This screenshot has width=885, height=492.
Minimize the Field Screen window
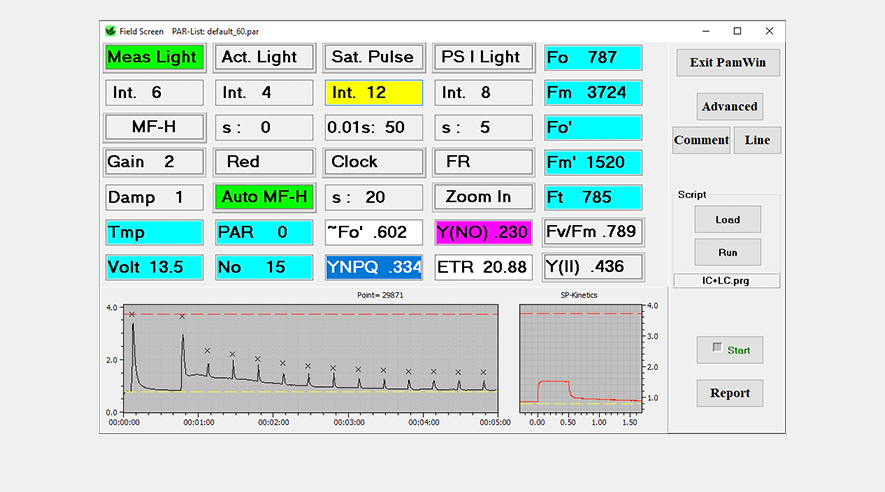pyautogui.click(x=706, y=31)
